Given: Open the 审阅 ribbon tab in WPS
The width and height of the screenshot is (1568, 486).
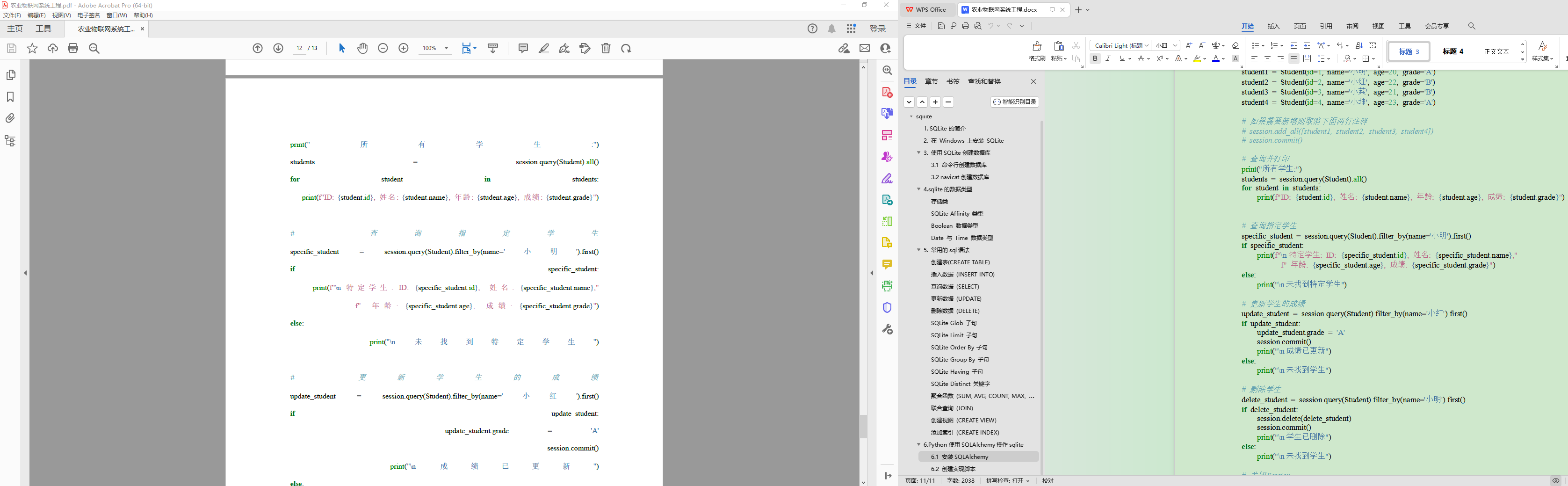Looking at the screenshot, I should coord(1352,26).
